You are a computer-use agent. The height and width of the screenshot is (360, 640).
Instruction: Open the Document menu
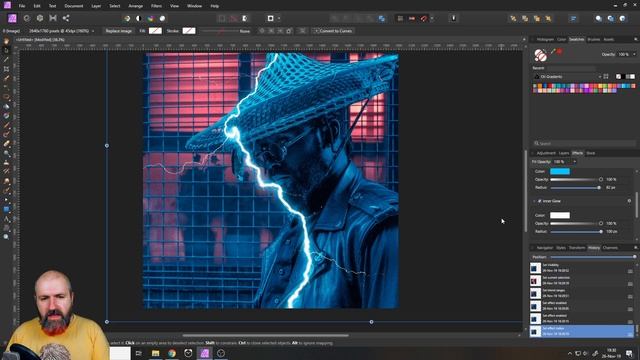coord(73,6)
